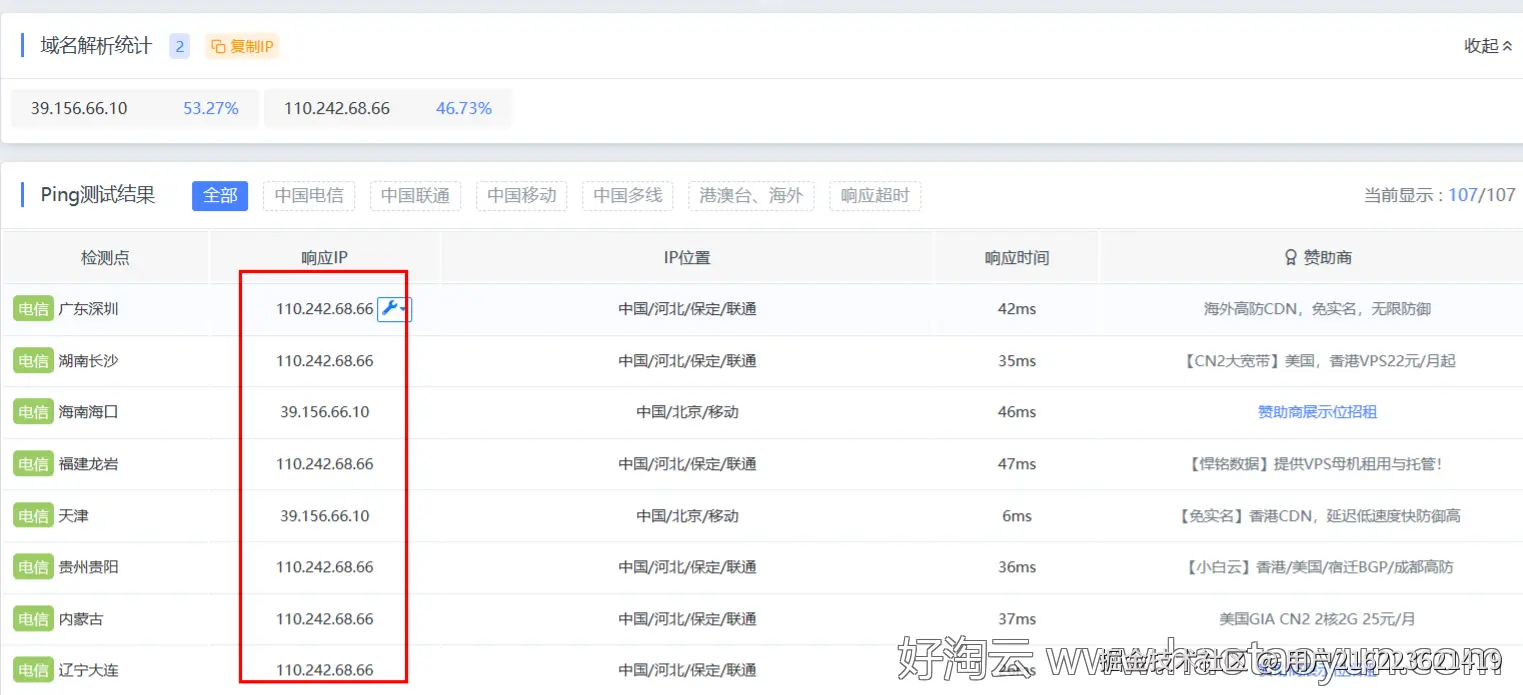Click the 响应时间 column header

tap(1017, 257)
